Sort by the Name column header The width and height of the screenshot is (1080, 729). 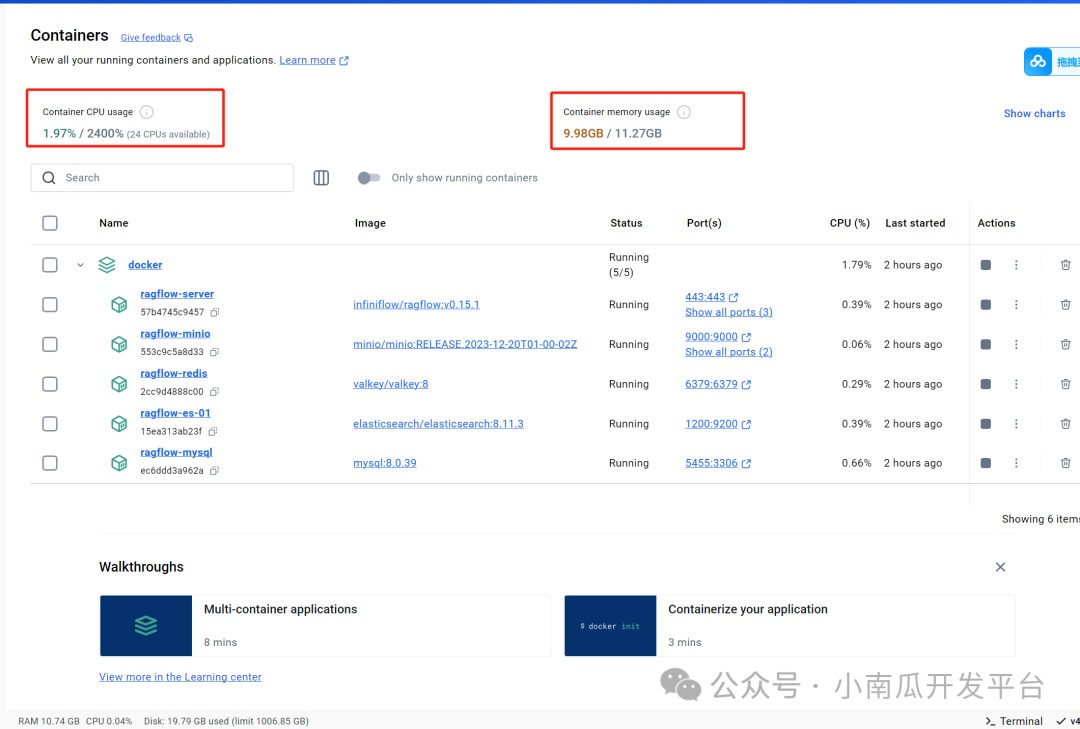(x=114, y=223)
